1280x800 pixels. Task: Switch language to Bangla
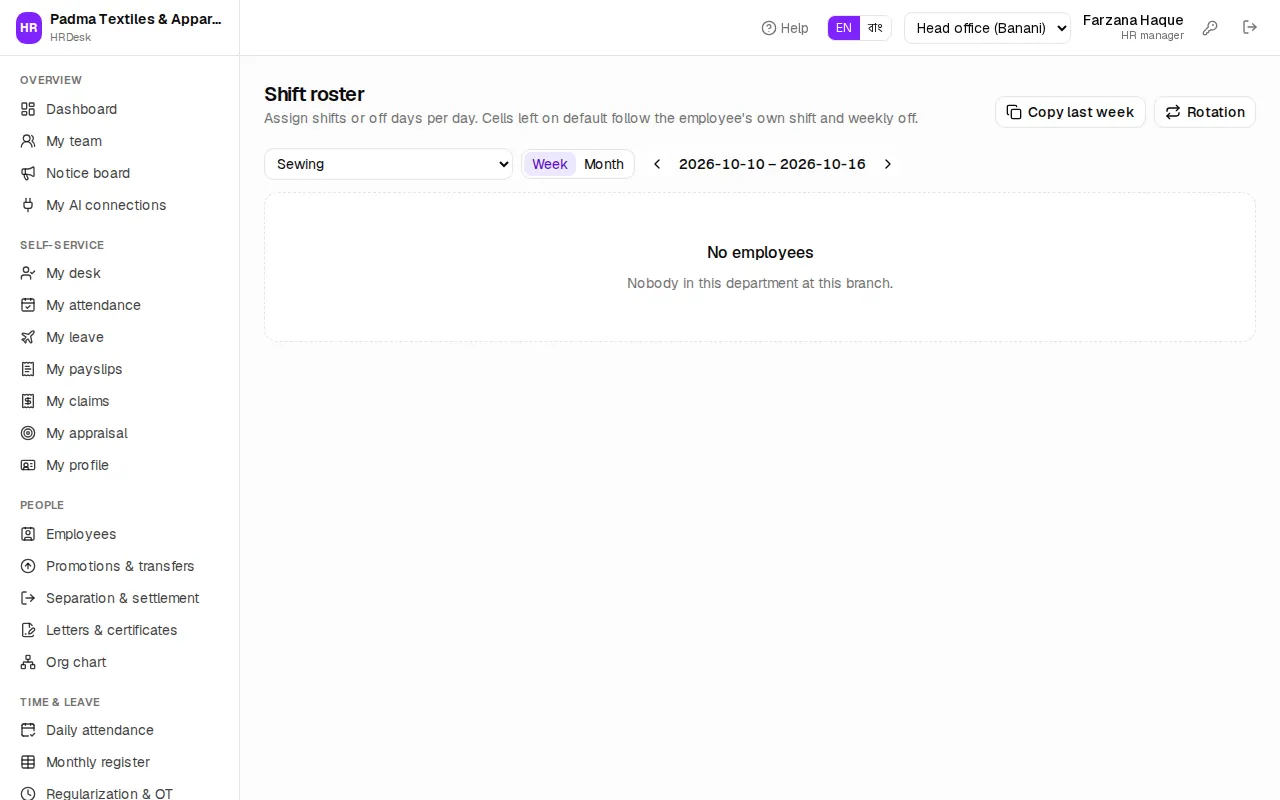pyautogui.click(x=876, y=28)
